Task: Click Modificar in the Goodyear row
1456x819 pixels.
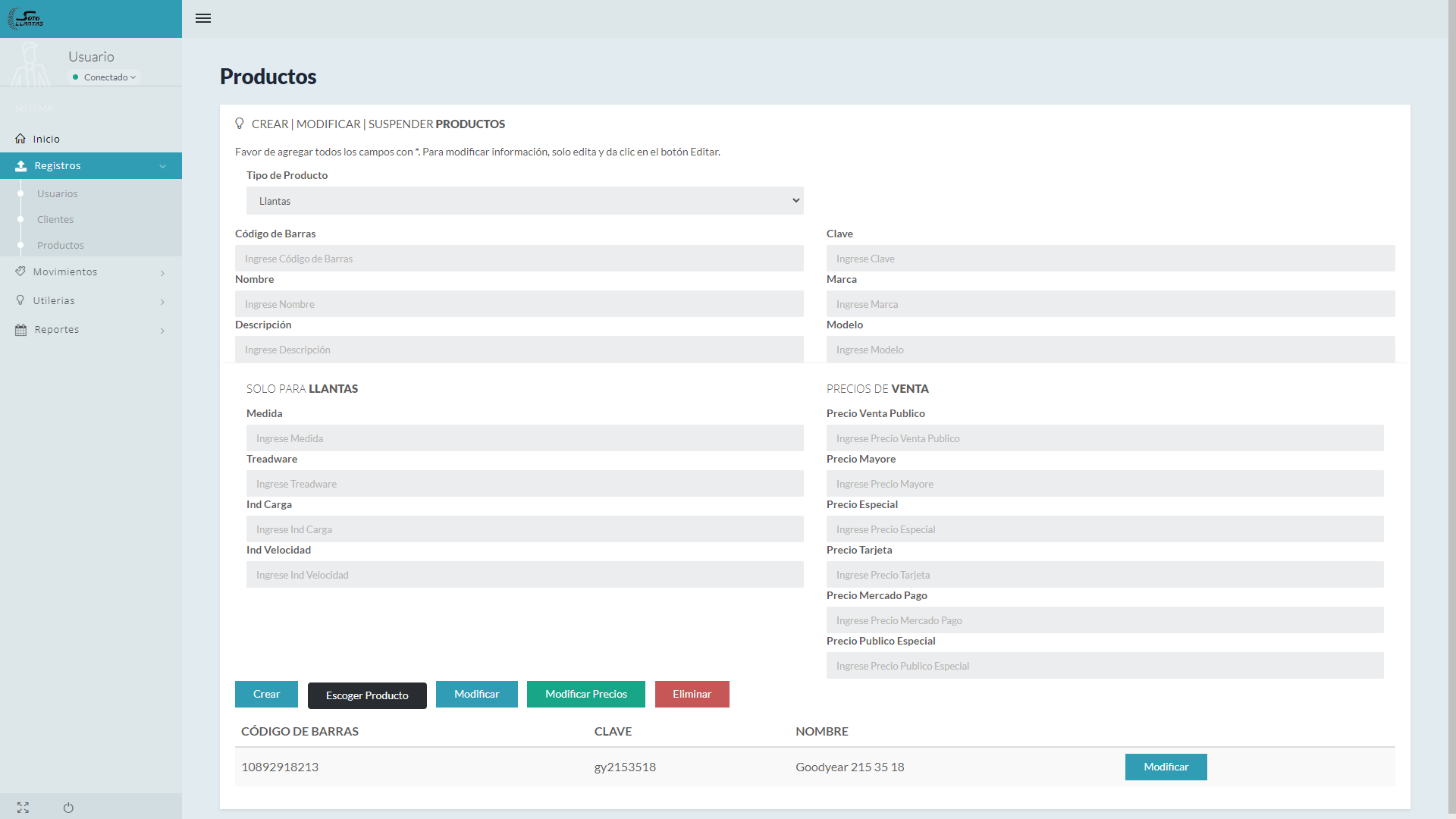Action: pyautogui.click(x=1166, y=767)
